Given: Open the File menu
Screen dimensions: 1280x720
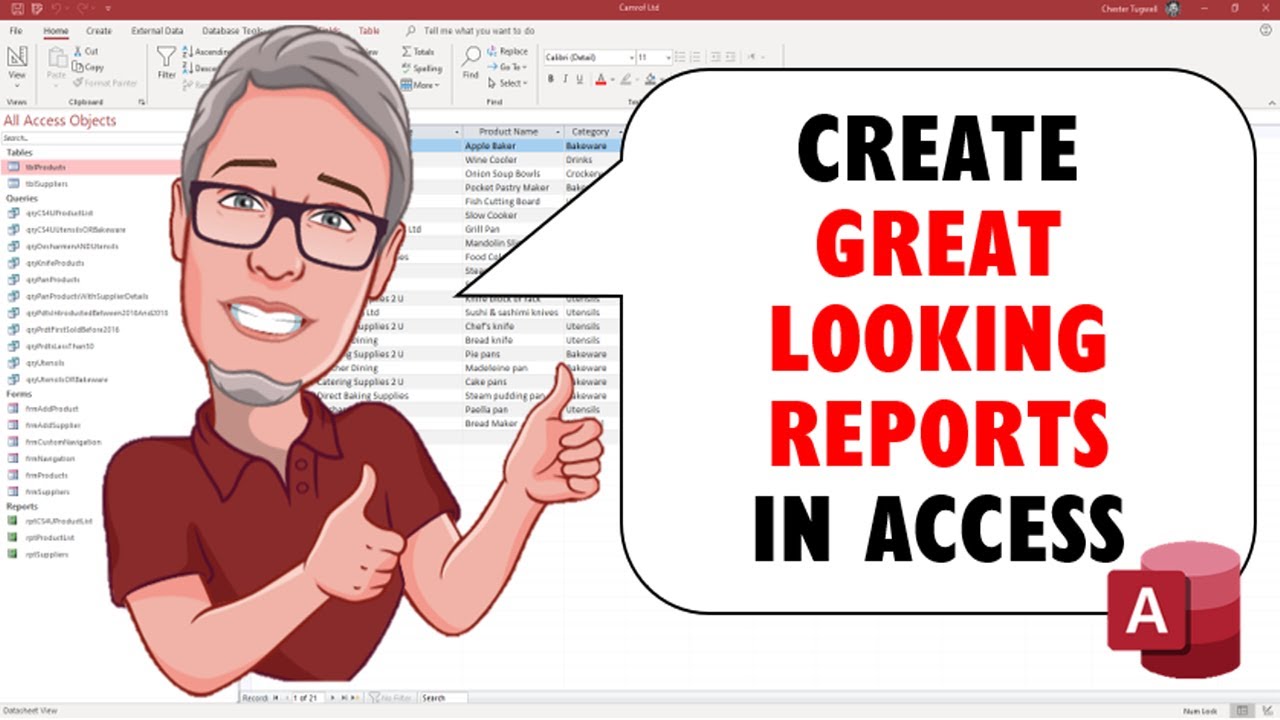Looking at the screenshot, I should point(16,31).
